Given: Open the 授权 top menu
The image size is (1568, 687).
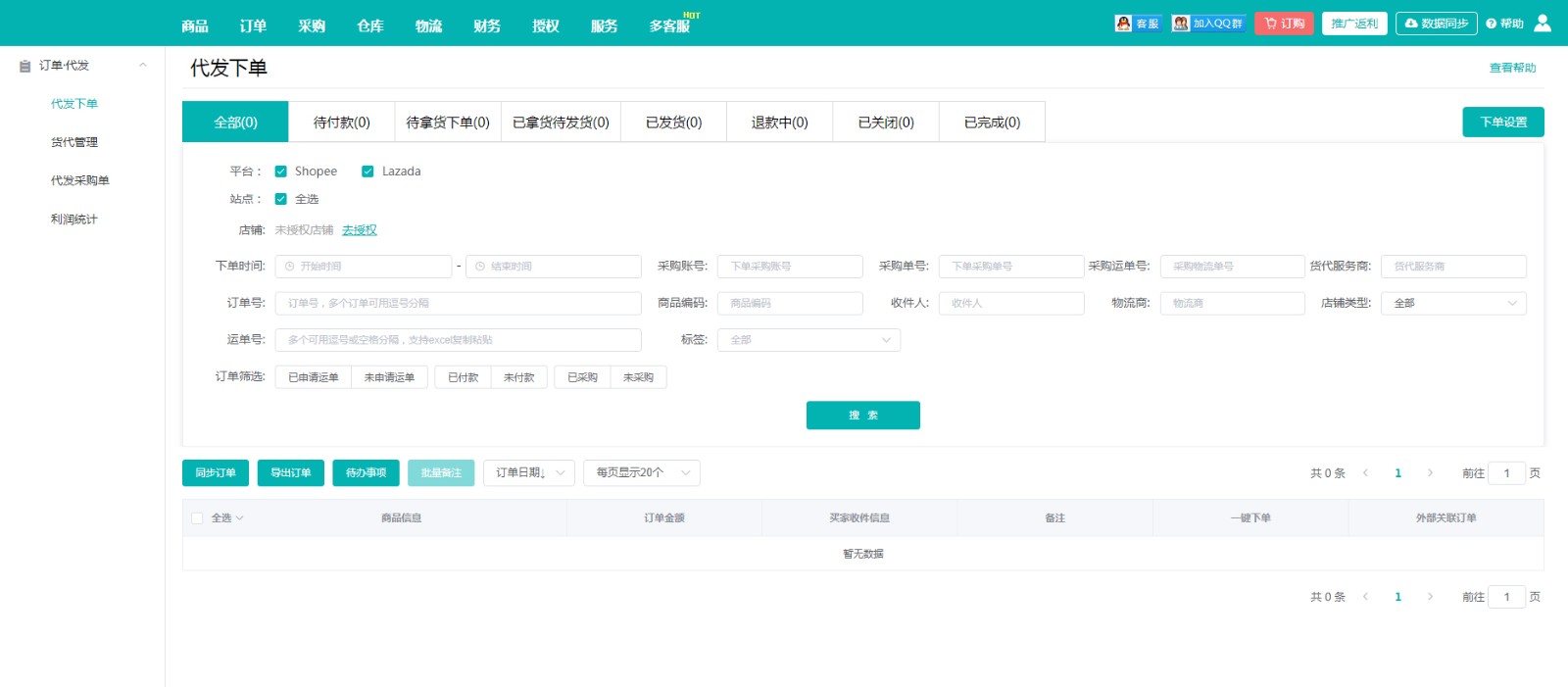Looking at the screenshot, I should (546, 25).
